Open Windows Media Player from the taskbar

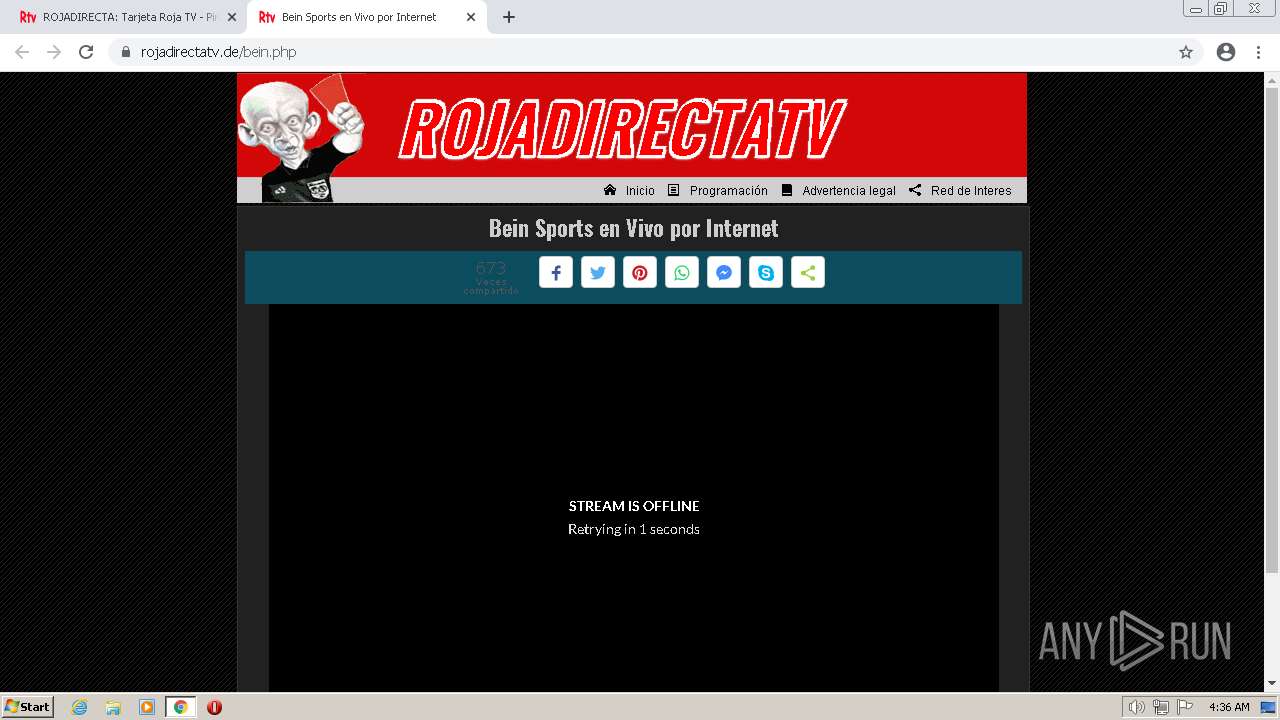(147, 707)
